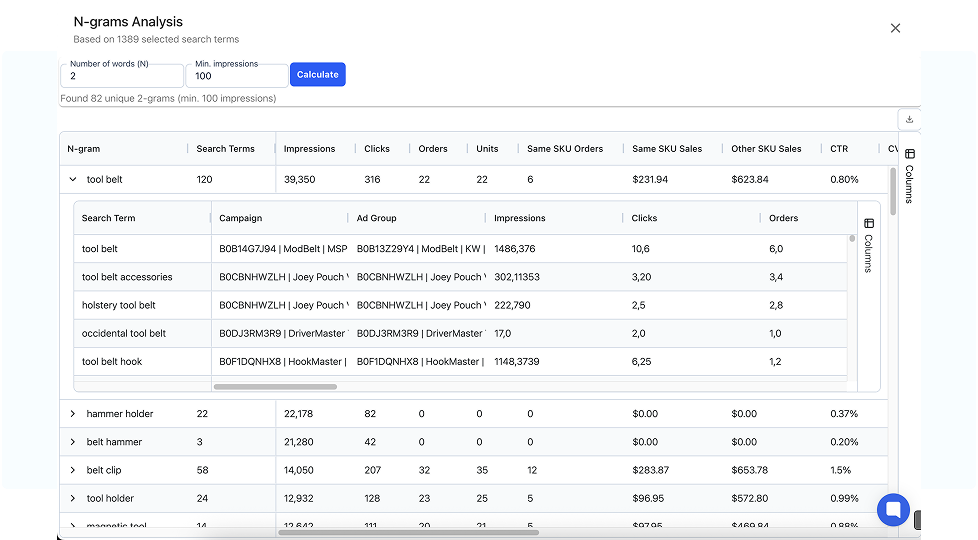Sort by Other SKU Sales header
978x540 pixels.
tap(766, 149)
